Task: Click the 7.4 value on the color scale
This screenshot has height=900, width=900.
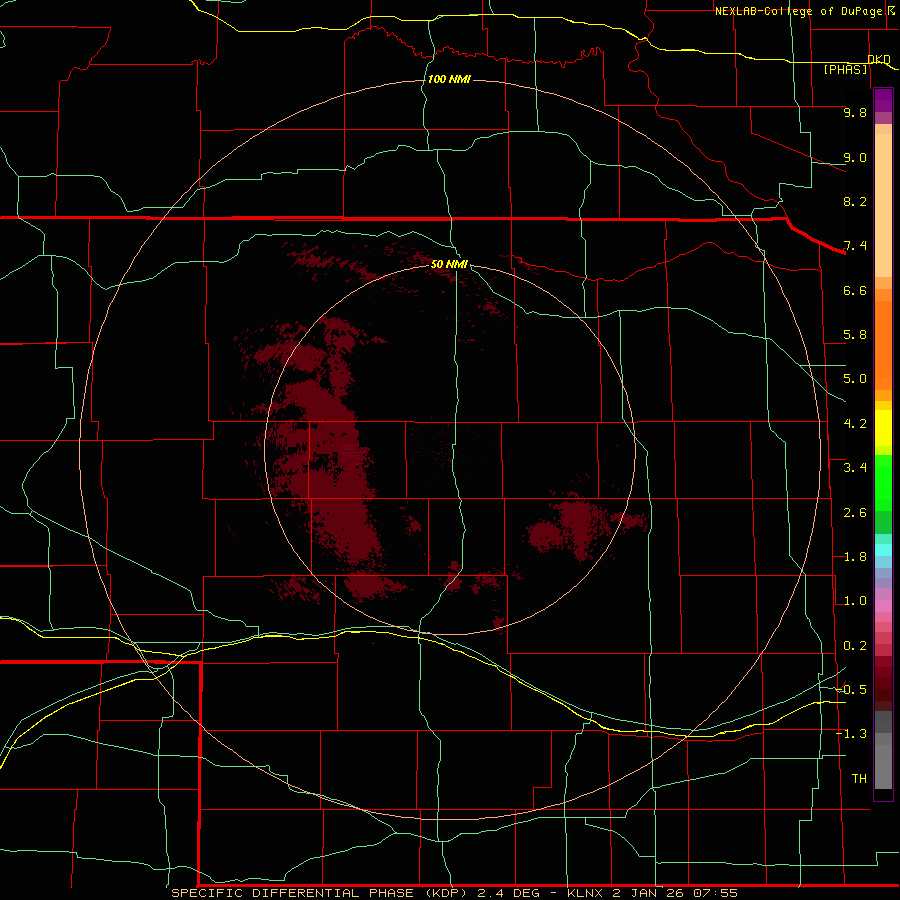Action: [x=855, y=246]
